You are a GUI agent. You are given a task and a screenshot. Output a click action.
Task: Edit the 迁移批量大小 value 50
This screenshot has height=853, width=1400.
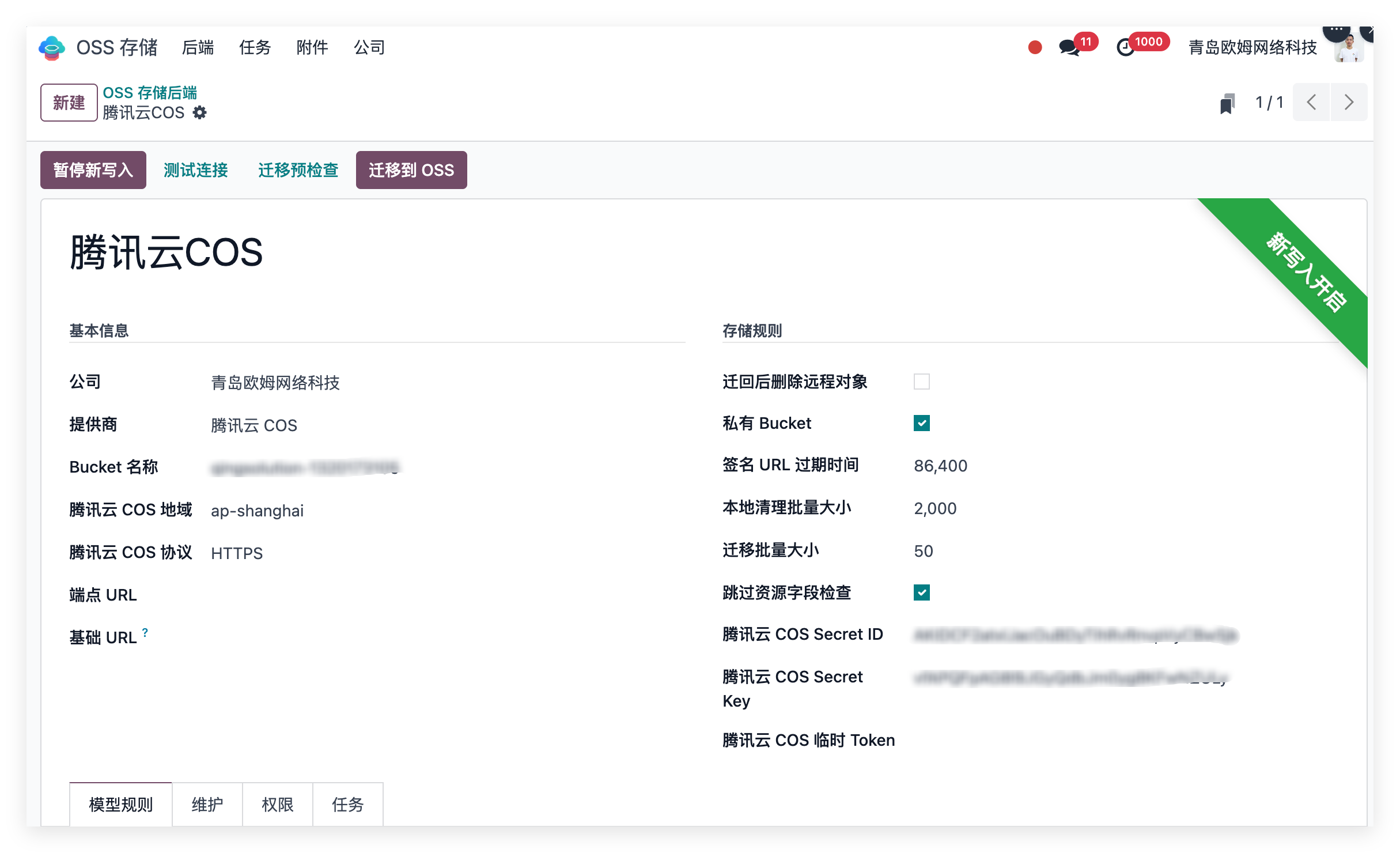[924, 551]
